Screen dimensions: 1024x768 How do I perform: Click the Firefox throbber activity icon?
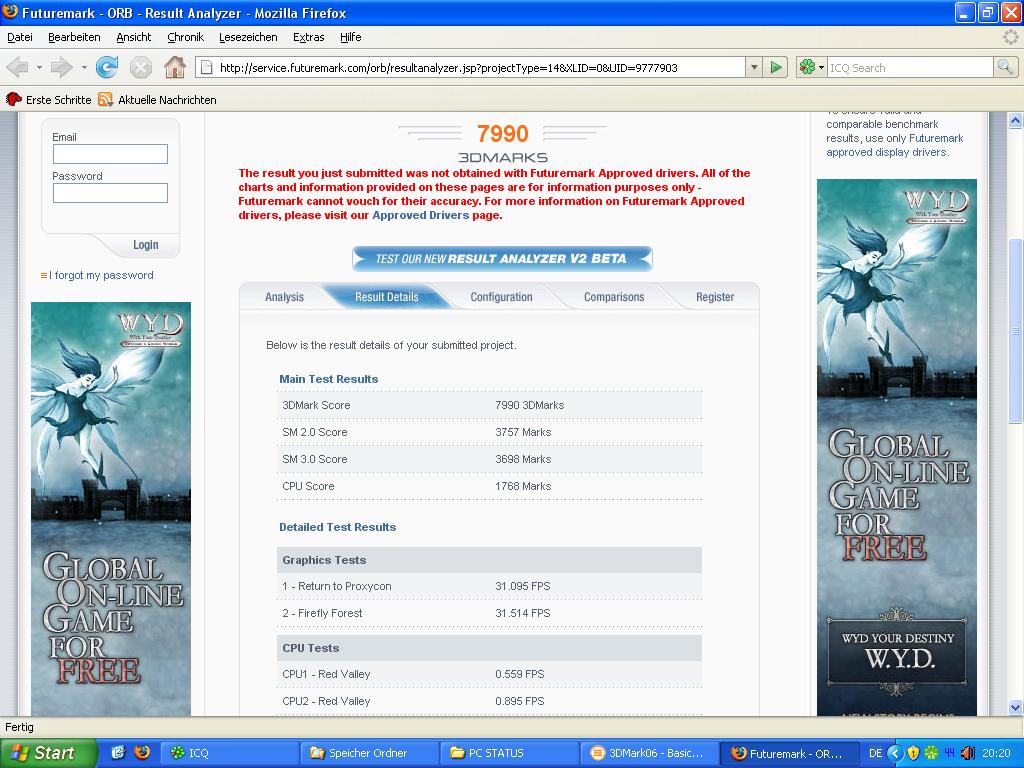pos(1011,37)
